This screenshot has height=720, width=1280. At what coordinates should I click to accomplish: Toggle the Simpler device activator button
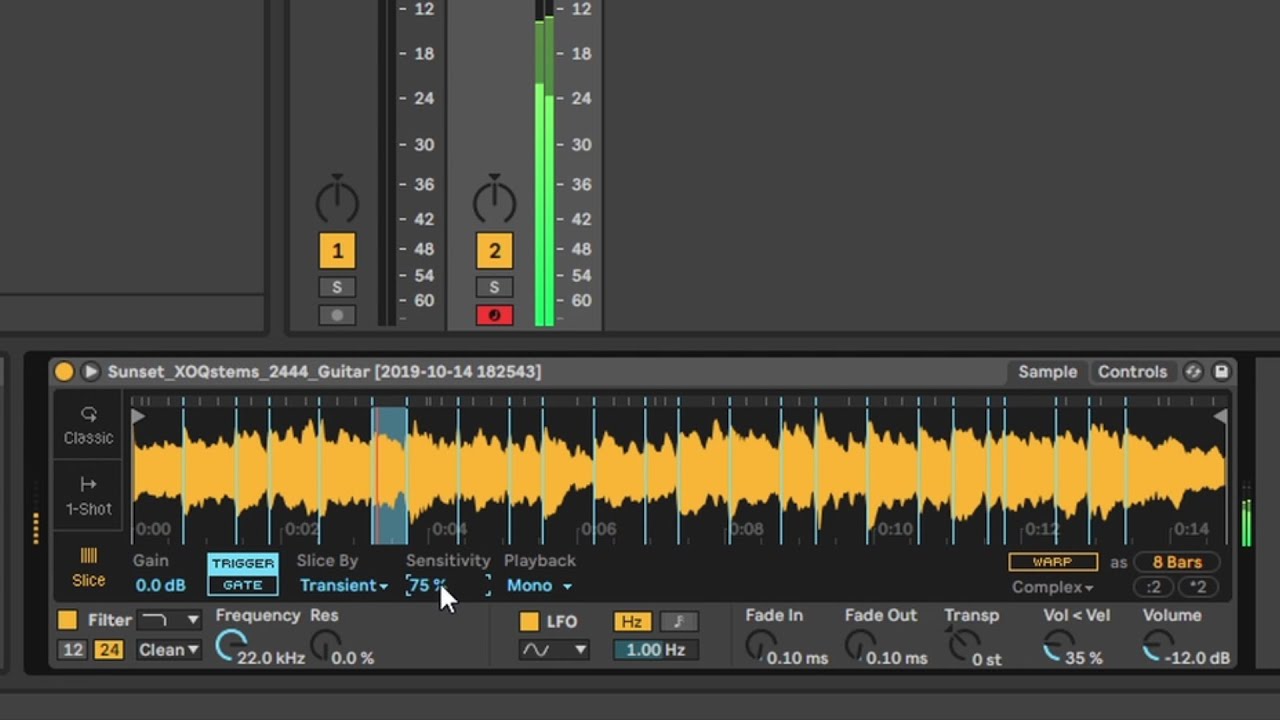(x=64, y=371)
